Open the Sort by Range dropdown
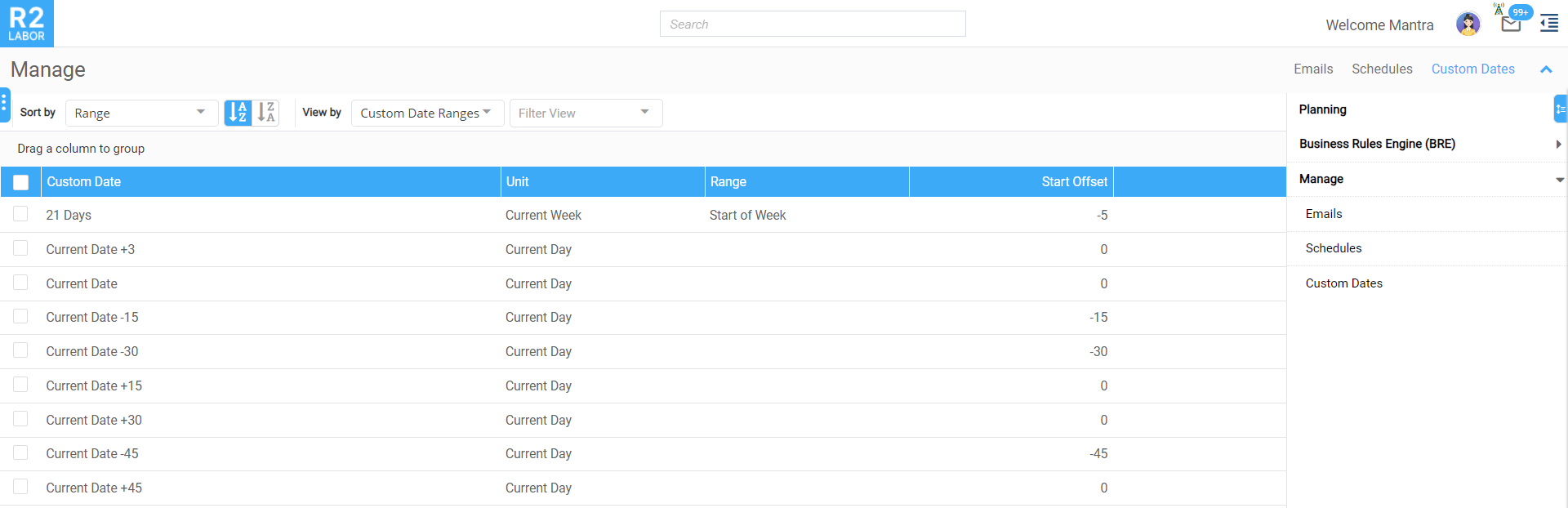The width and height of the screenshot is (1568, 508). [140, 113]
